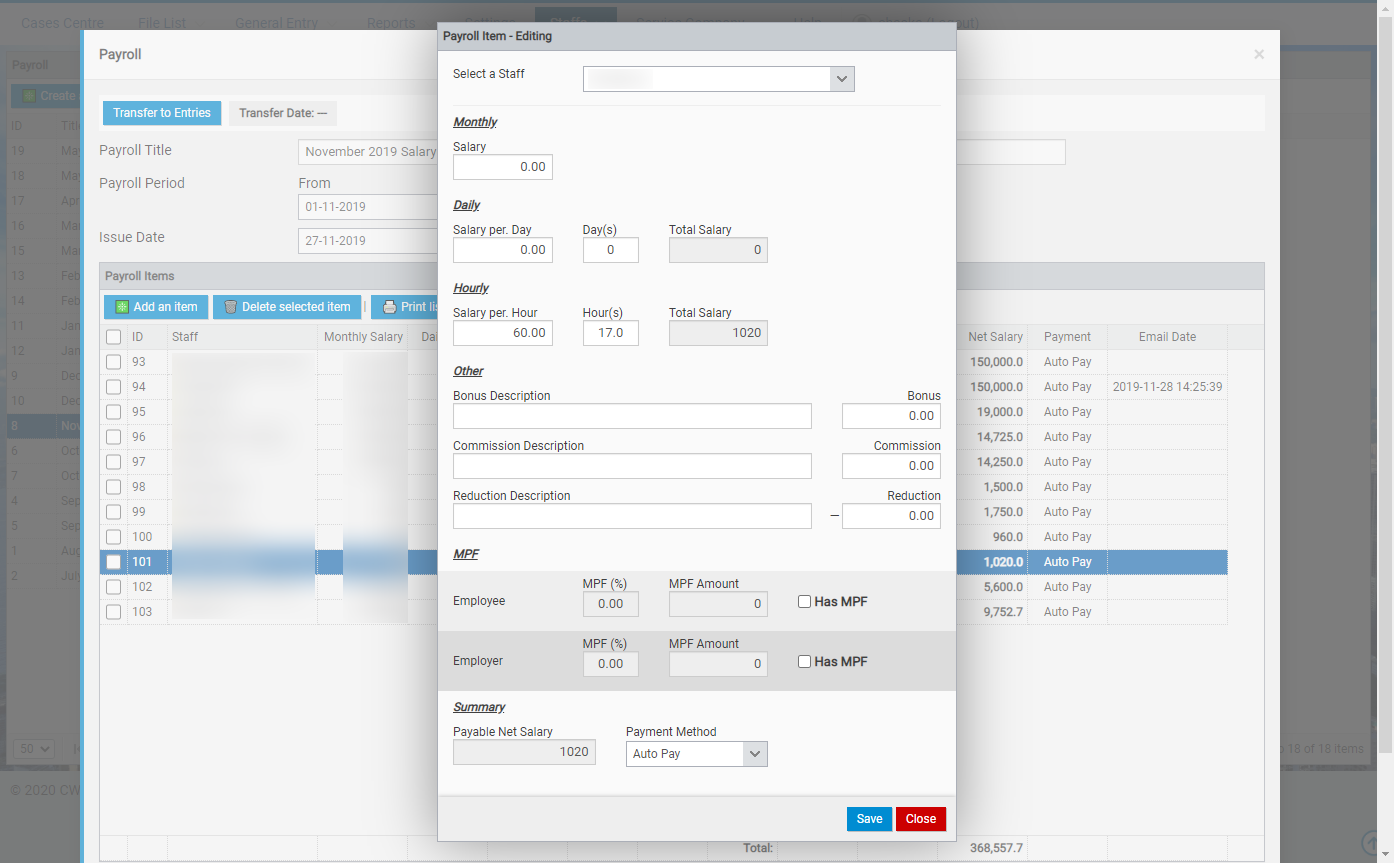Click the Issue Date field
This screenshot has width=1394, height=863.
click(x=368, y=241)
